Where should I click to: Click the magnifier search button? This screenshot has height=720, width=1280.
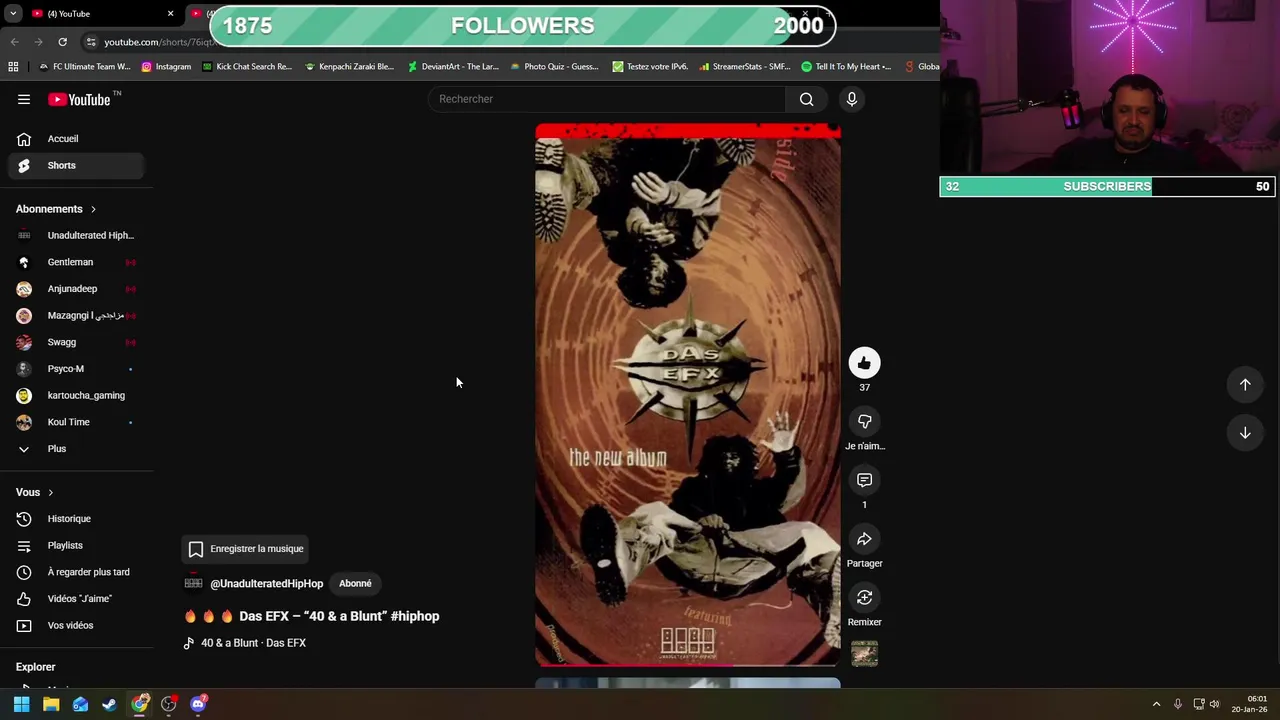(807, 99)
